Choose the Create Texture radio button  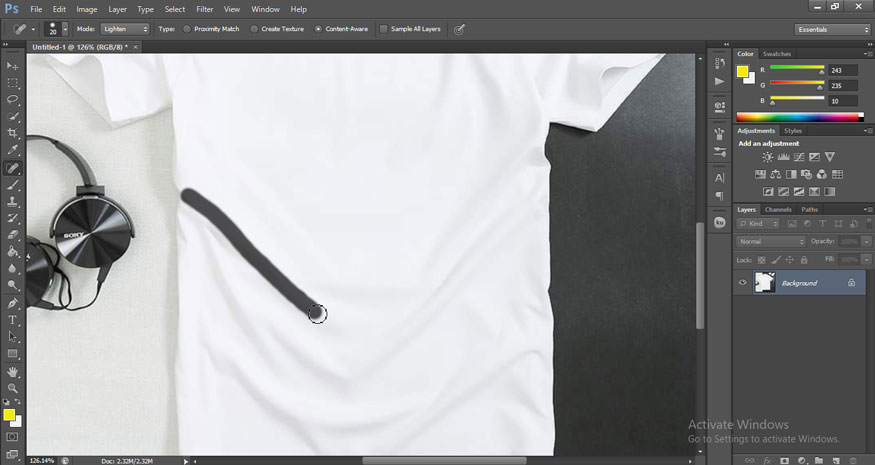[x=254, y=29]
